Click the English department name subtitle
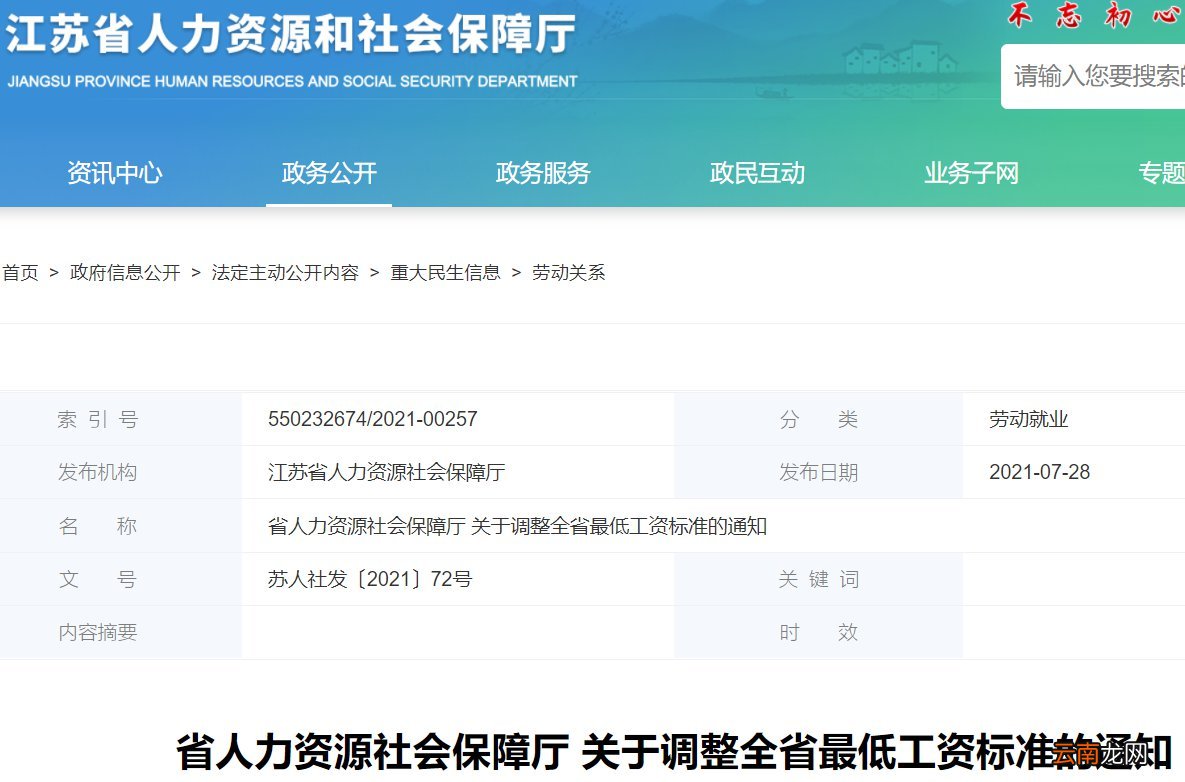This screenshot has height=782, width=1185. coord(292,81)
